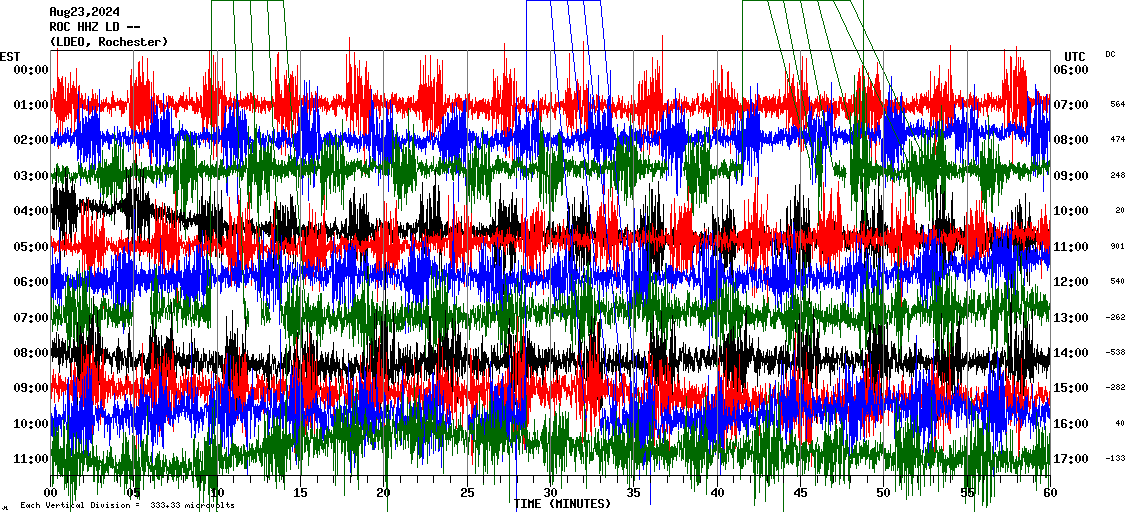This screenshot has height=519, width=1130.
Task: Click the UTC time zone header
Action: click(x=1074, y=56)
